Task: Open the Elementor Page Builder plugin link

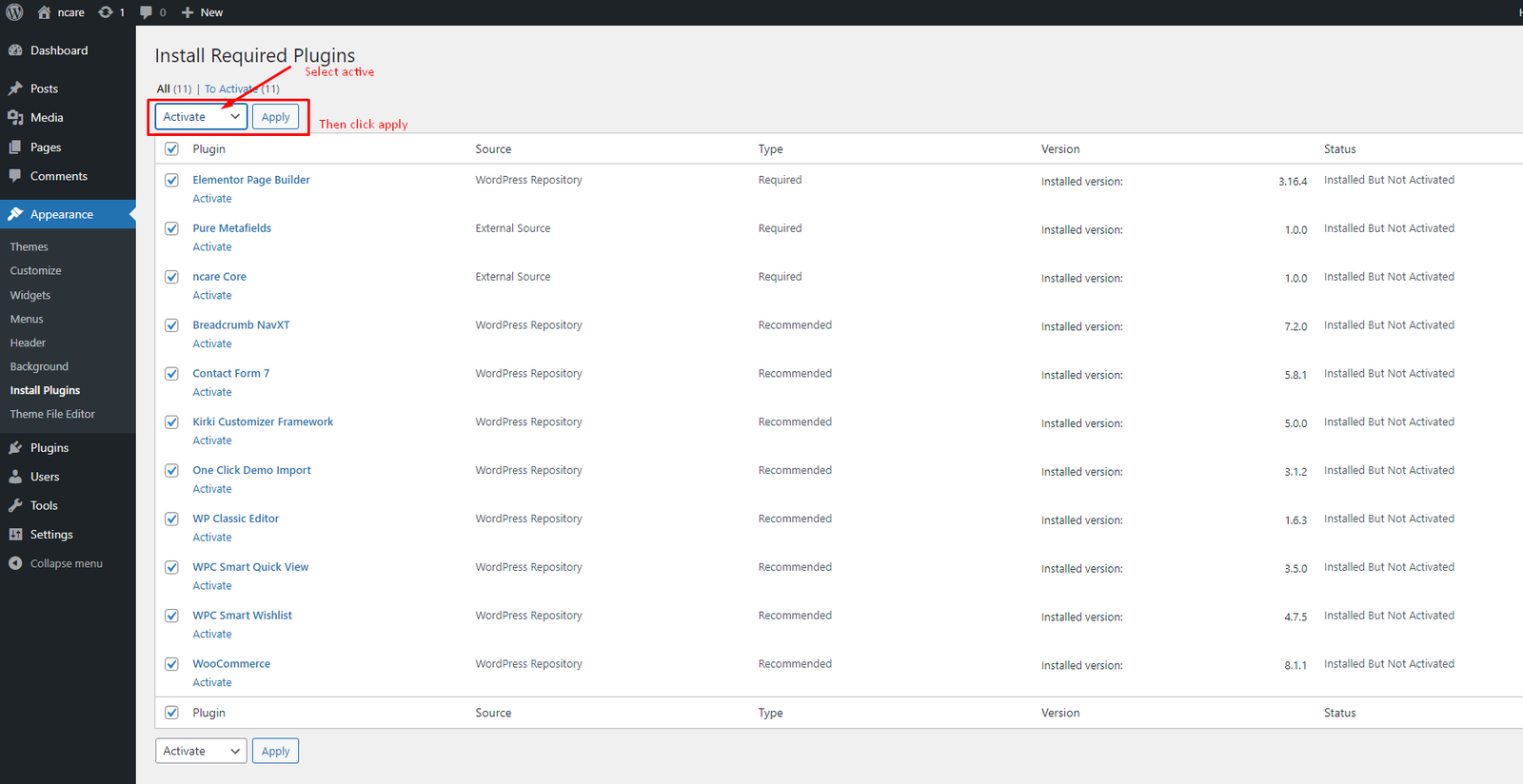Action: 251,180
